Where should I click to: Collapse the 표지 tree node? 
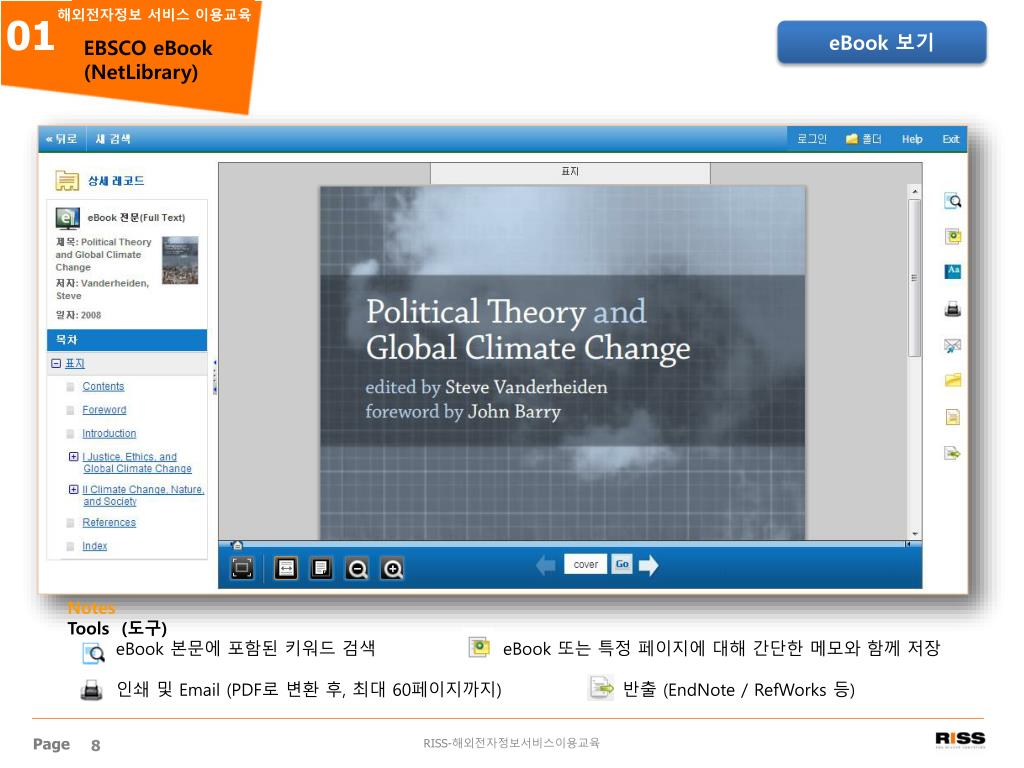56,363
